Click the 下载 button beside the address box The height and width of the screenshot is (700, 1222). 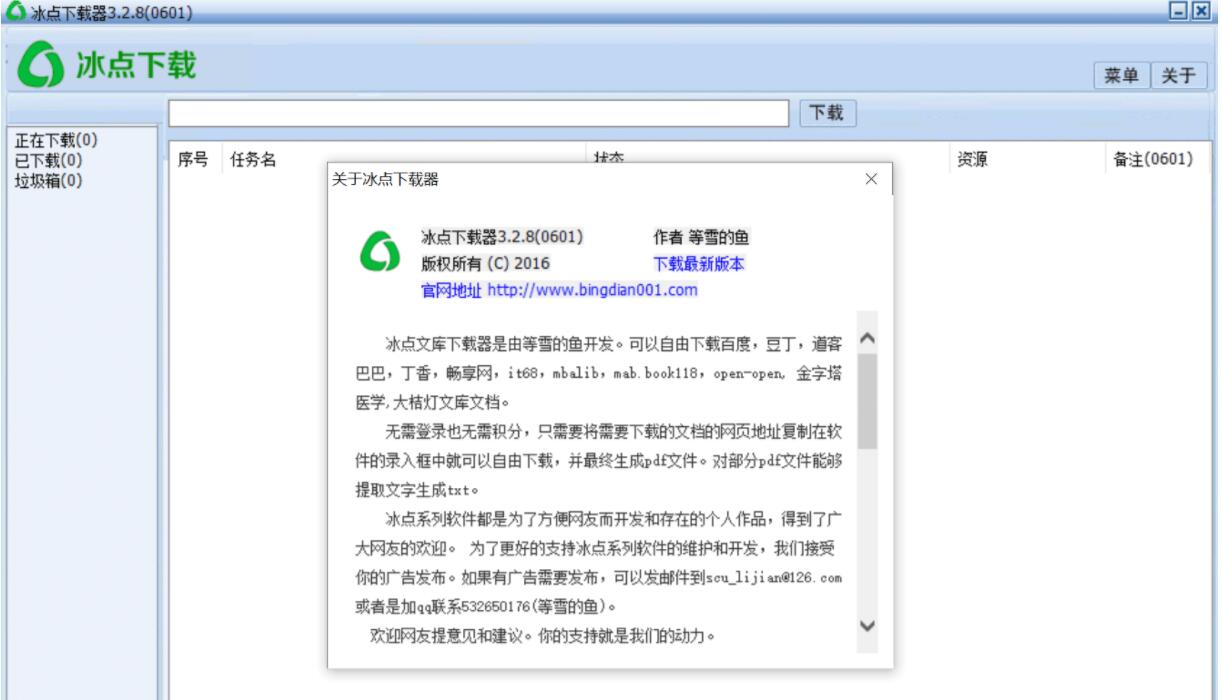[x=826, y=113]
